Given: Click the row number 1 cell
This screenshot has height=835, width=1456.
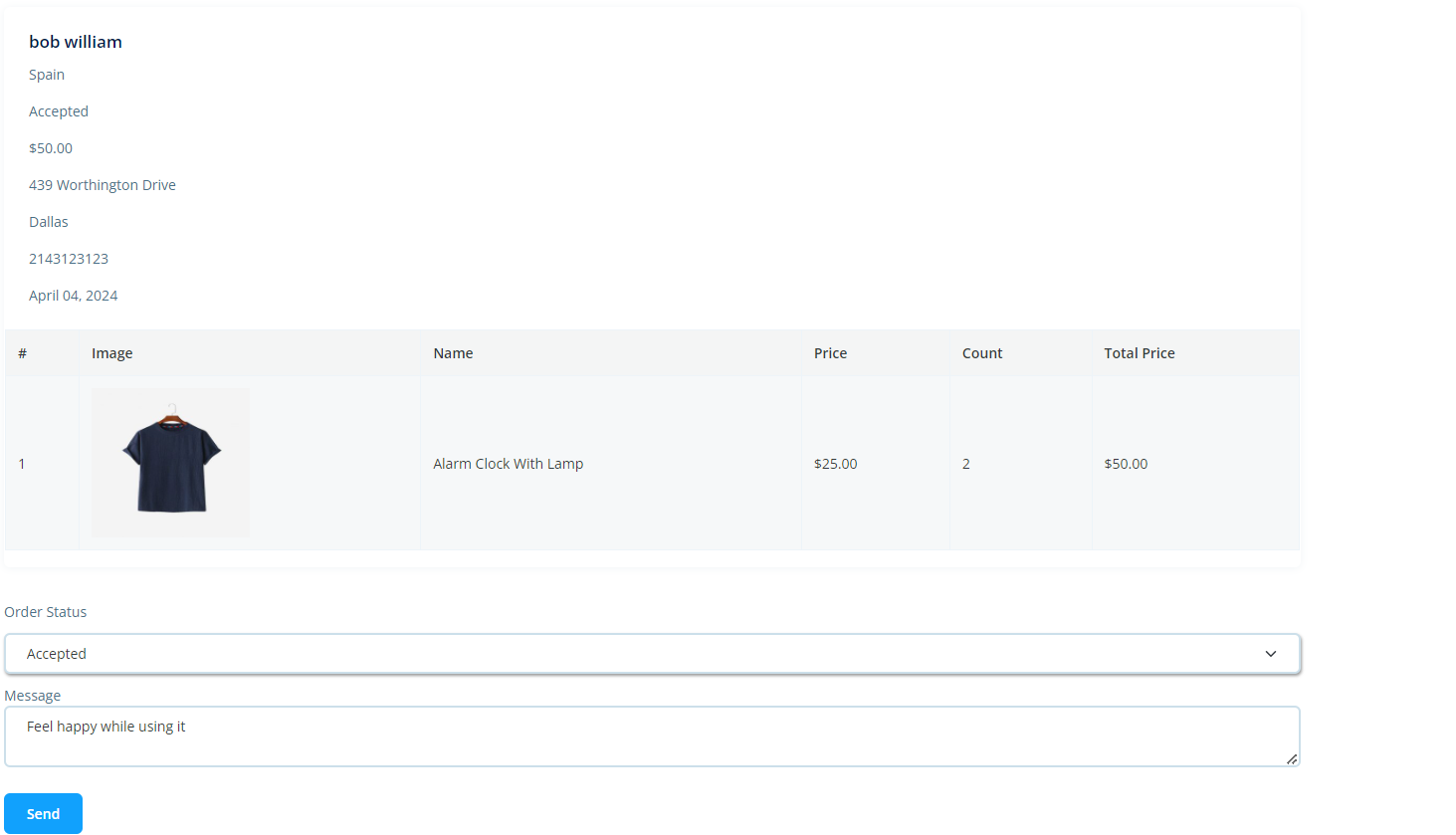Looking at the screenshot, I should 22,464.
